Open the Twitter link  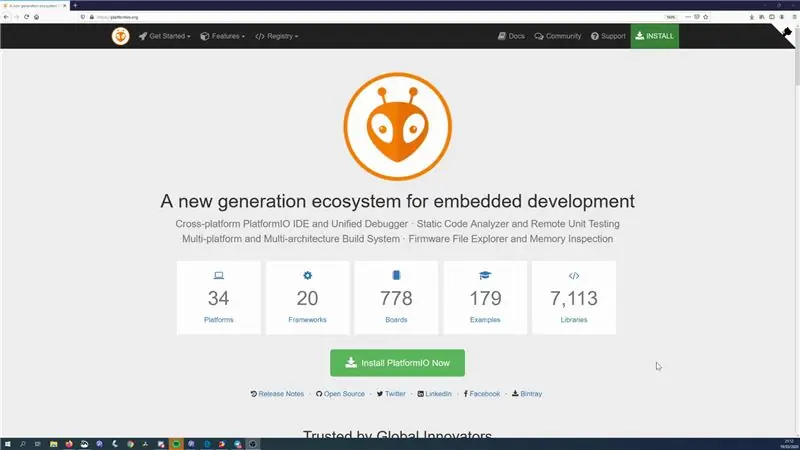click(x=391, y=394)
